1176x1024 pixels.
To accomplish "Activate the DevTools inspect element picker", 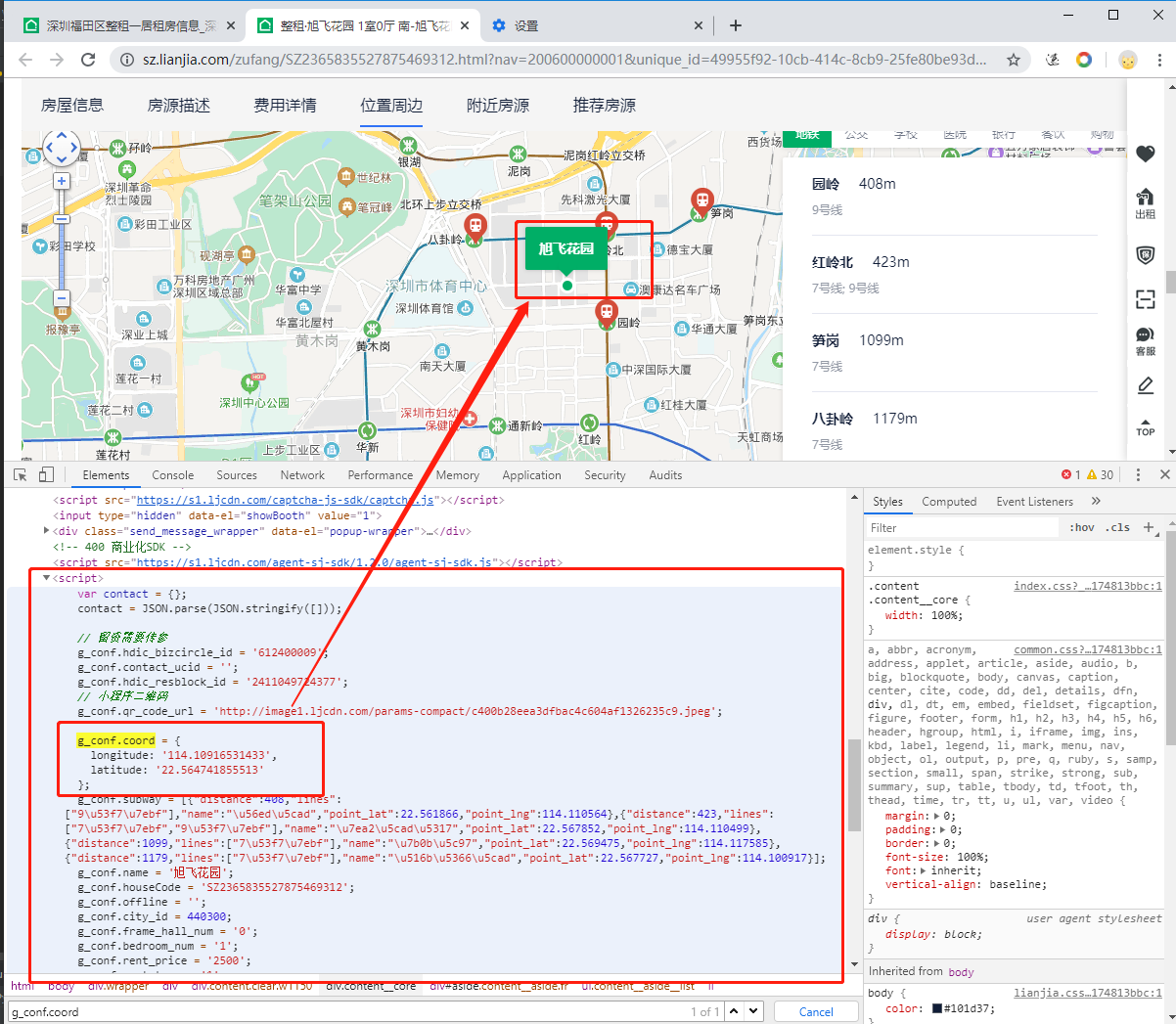I will [x=20, y=474].
